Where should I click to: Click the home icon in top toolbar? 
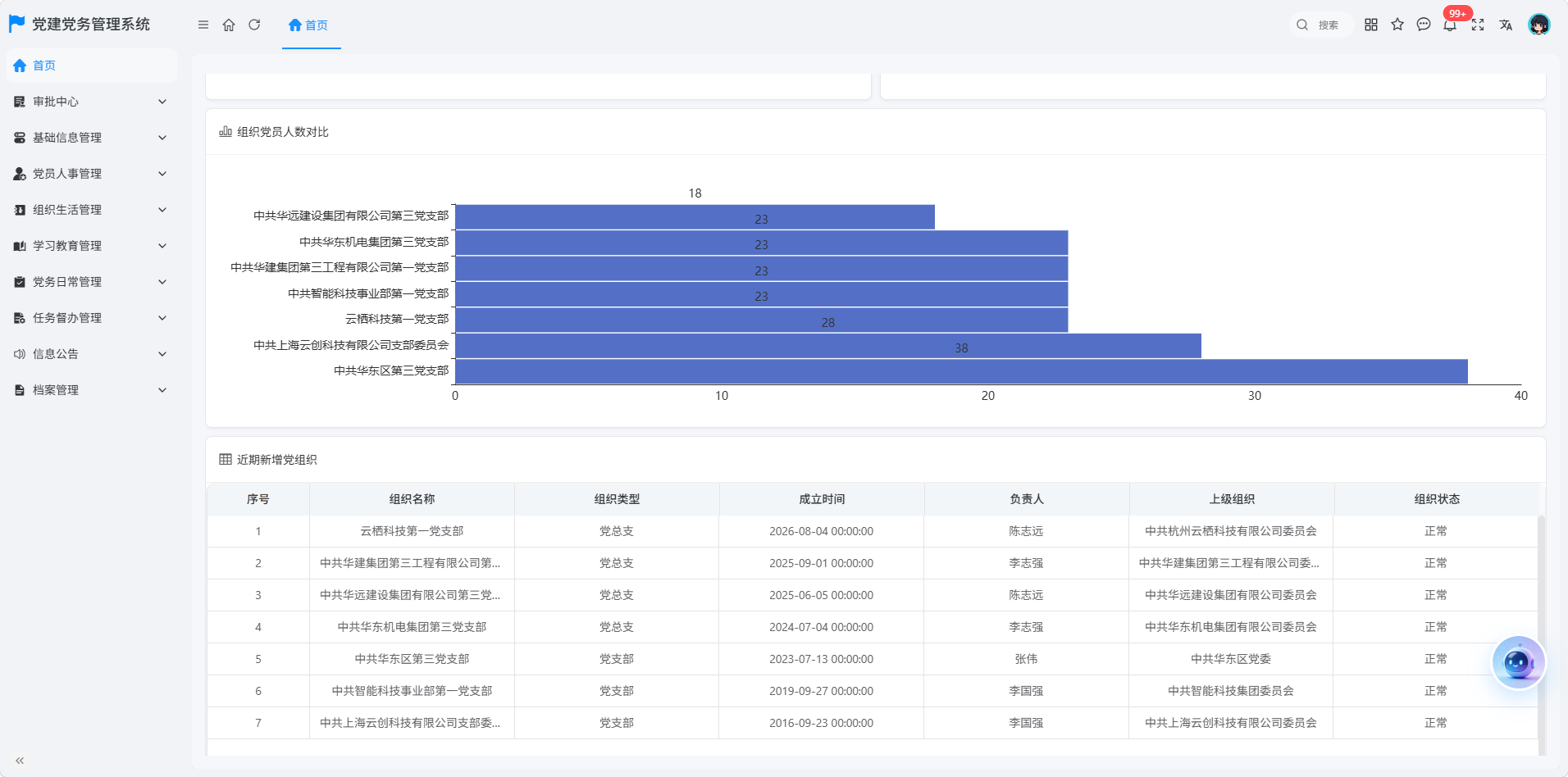tap(229, 25)
